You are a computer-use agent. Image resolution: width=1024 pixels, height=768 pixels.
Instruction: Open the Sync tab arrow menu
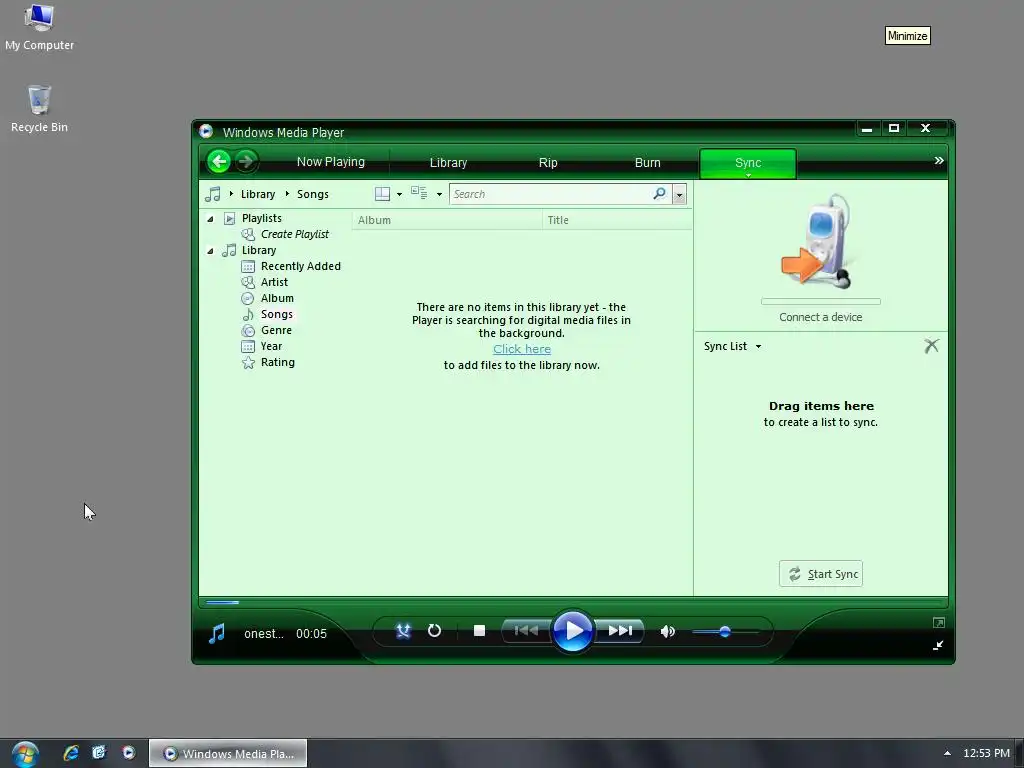click(x=748, y=175)
